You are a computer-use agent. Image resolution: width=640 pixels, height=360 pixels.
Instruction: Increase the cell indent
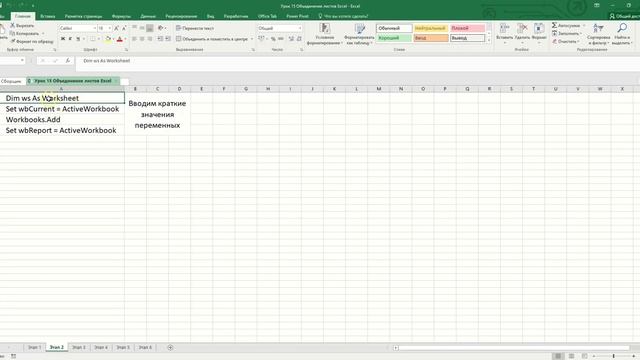168,39
